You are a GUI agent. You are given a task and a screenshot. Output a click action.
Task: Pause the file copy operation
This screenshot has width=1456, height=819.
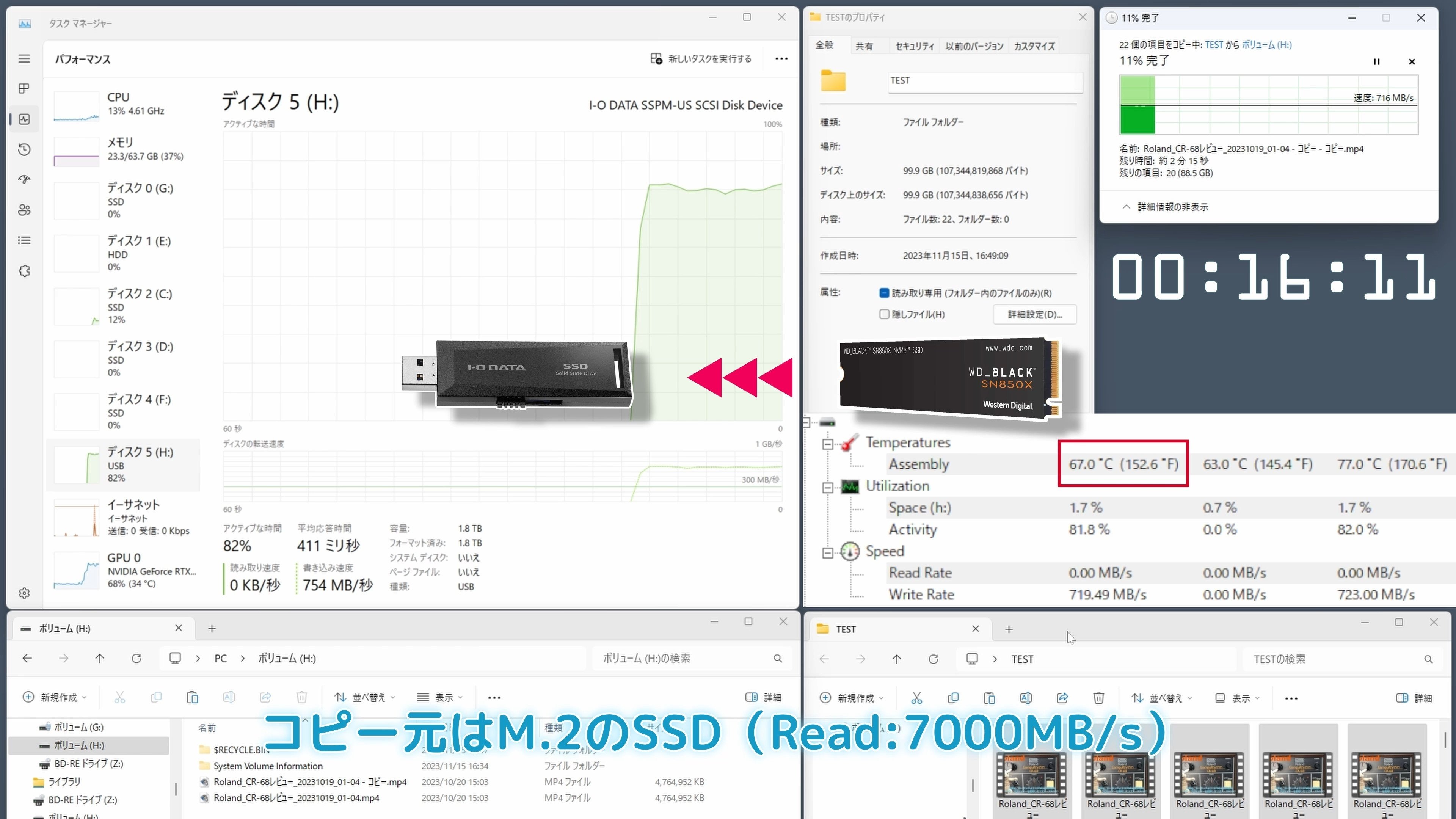[1376, 61]
